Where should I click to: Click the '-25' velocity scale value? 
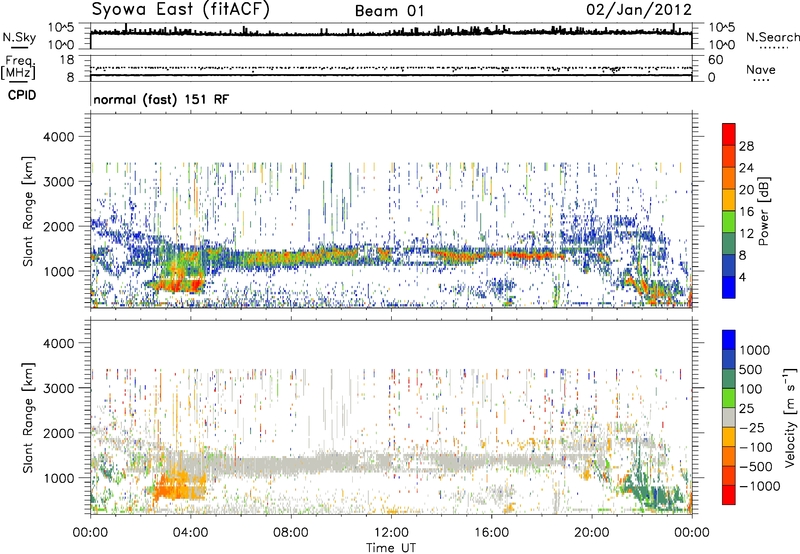coord(752,428)
